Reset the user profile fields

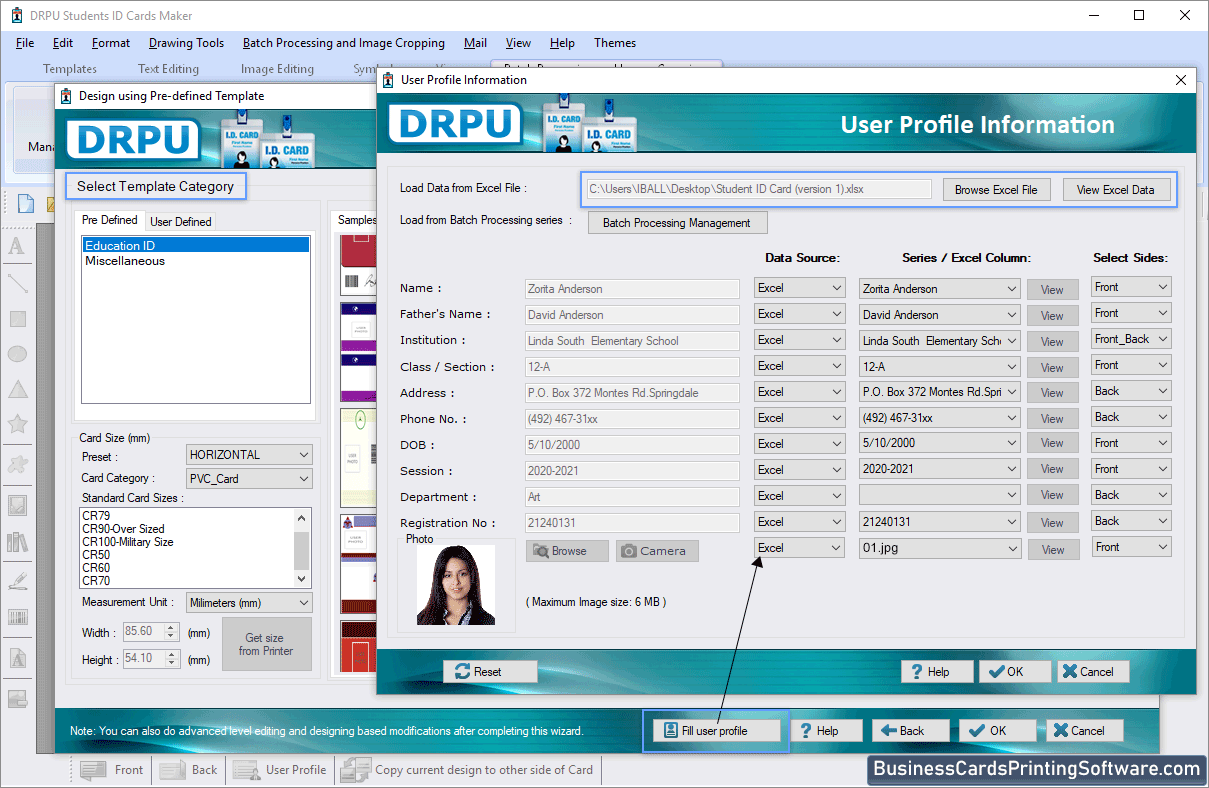pyautogui.click(x=490, y=672)
